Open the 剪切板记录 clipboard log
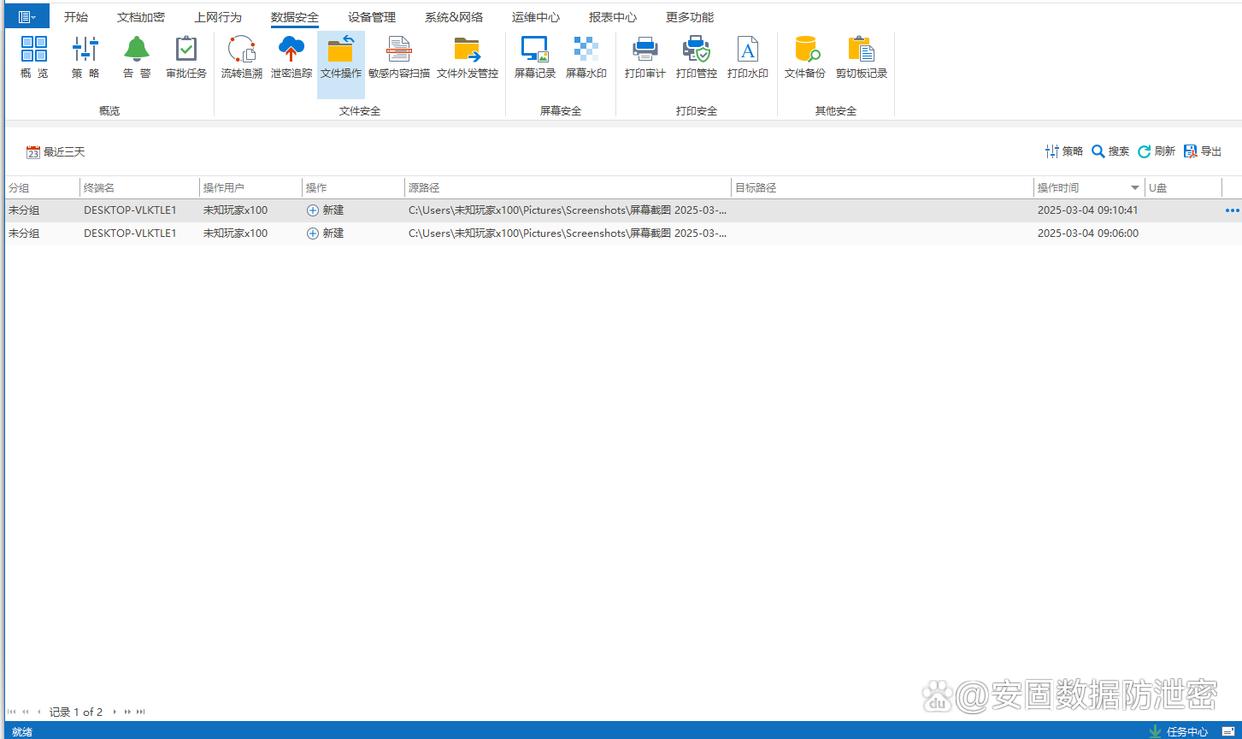This screenshot has width=1242, height=739. 861,57
